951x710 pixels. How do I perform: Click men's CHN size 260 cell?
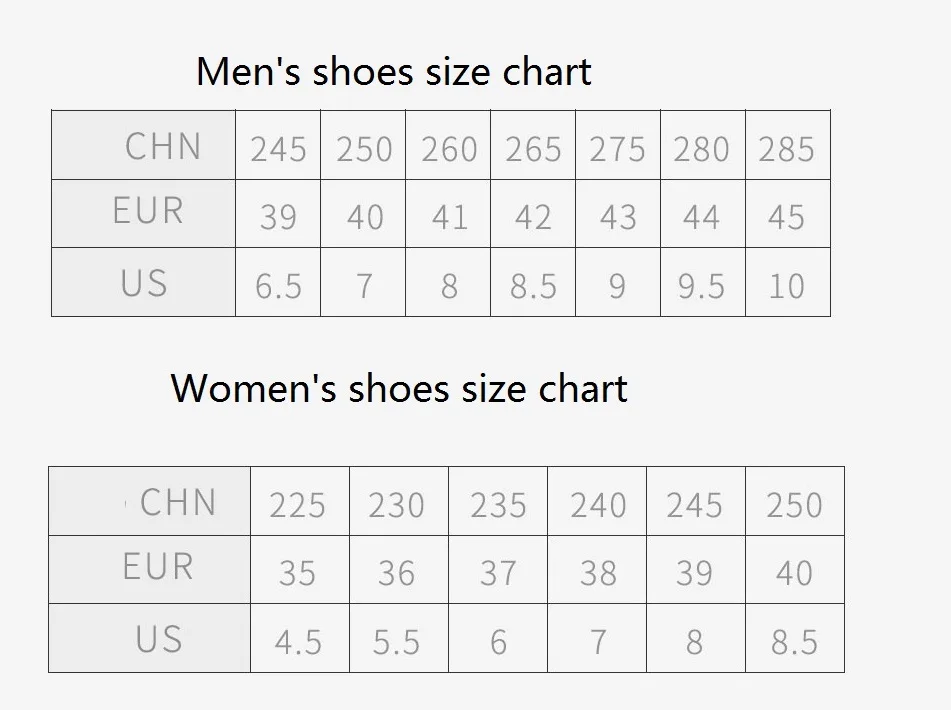click(x=448, y=145)
